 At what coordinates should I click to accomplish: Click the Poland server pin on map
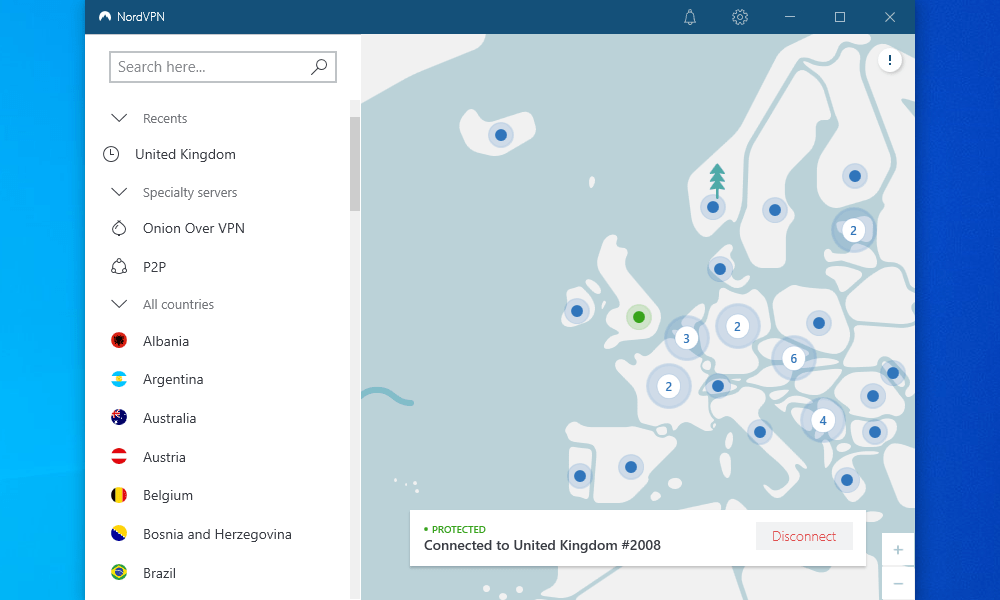(x=819, y=323)
